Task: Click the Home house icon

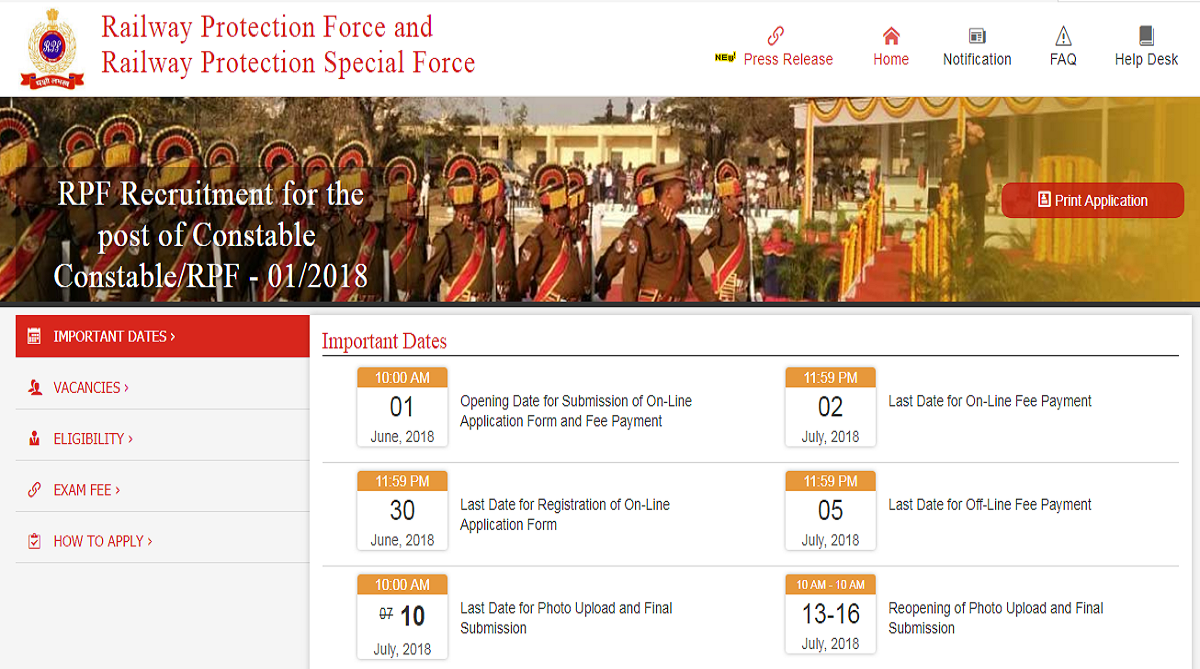Action: pyautogui.click(x=891, y=36)
